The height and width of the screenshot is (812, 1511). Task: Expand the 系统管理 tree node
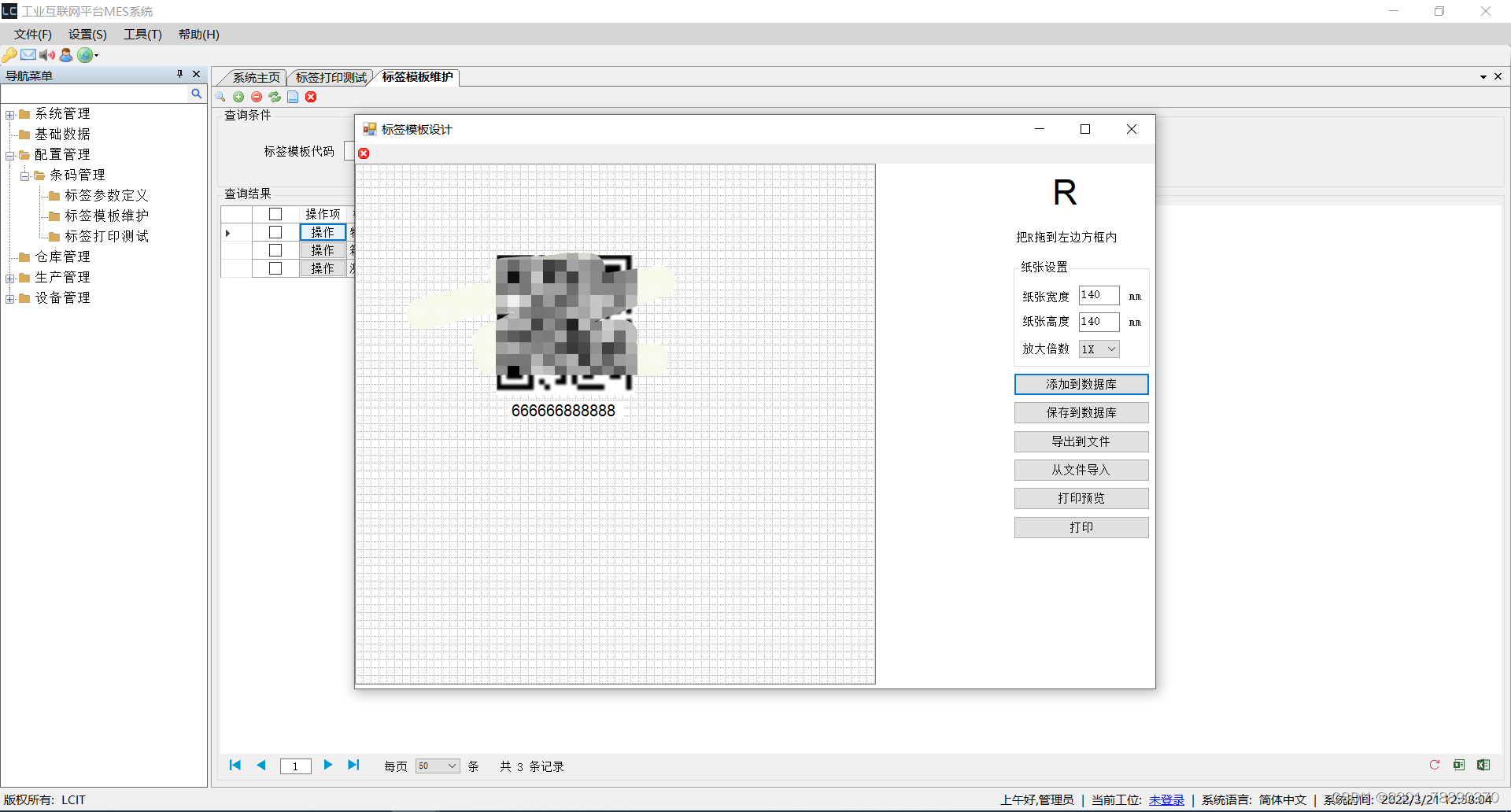coord(9,115)
